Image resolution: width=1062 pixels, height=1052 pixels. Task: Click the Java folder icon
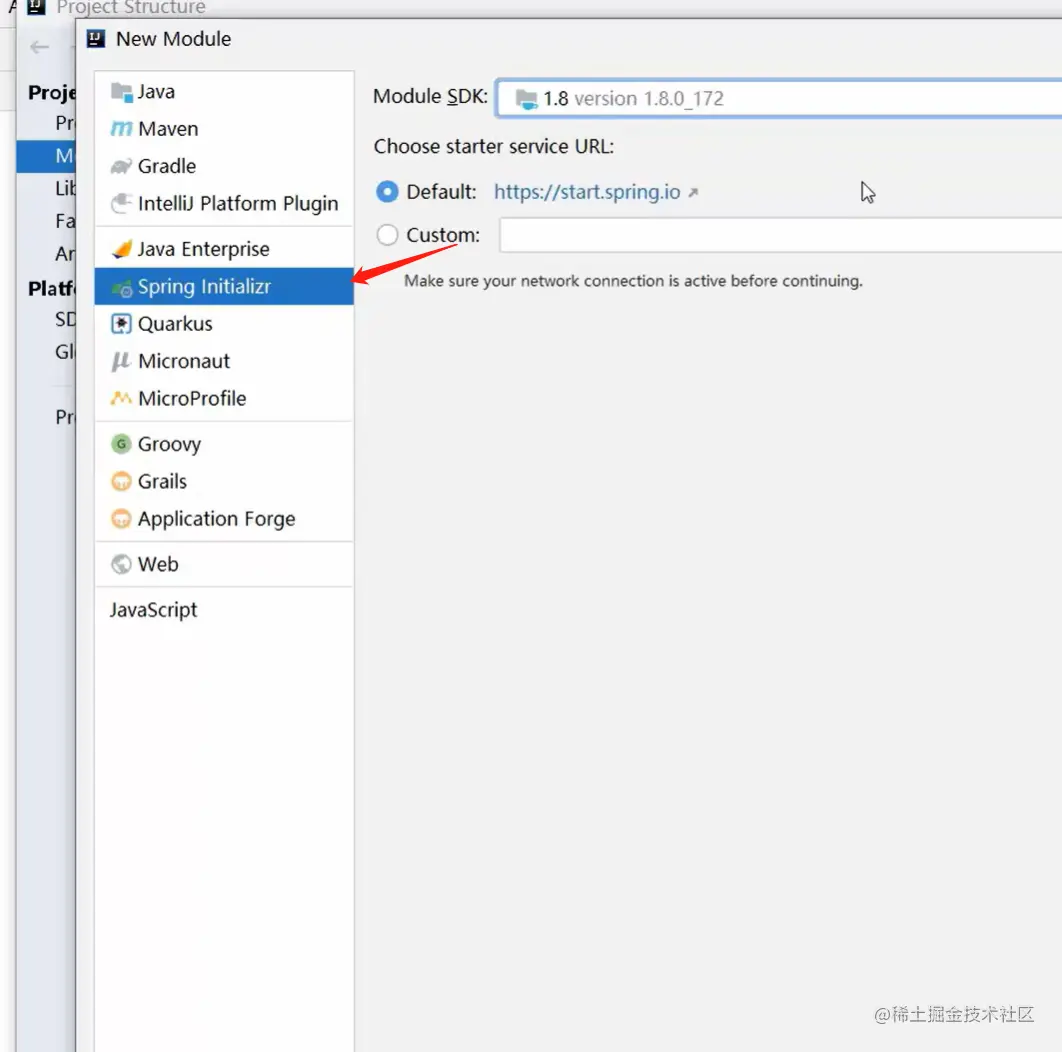pyautogui.click(x=121, y=91)
